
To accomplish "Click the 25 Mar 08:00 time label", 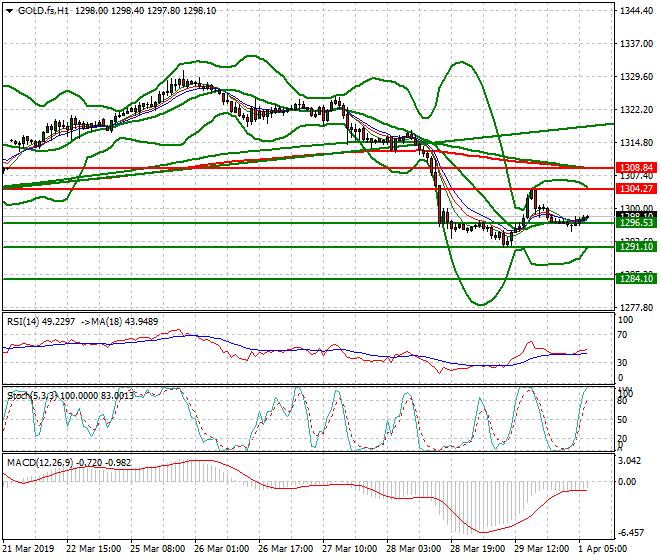I will click(157, 549).
